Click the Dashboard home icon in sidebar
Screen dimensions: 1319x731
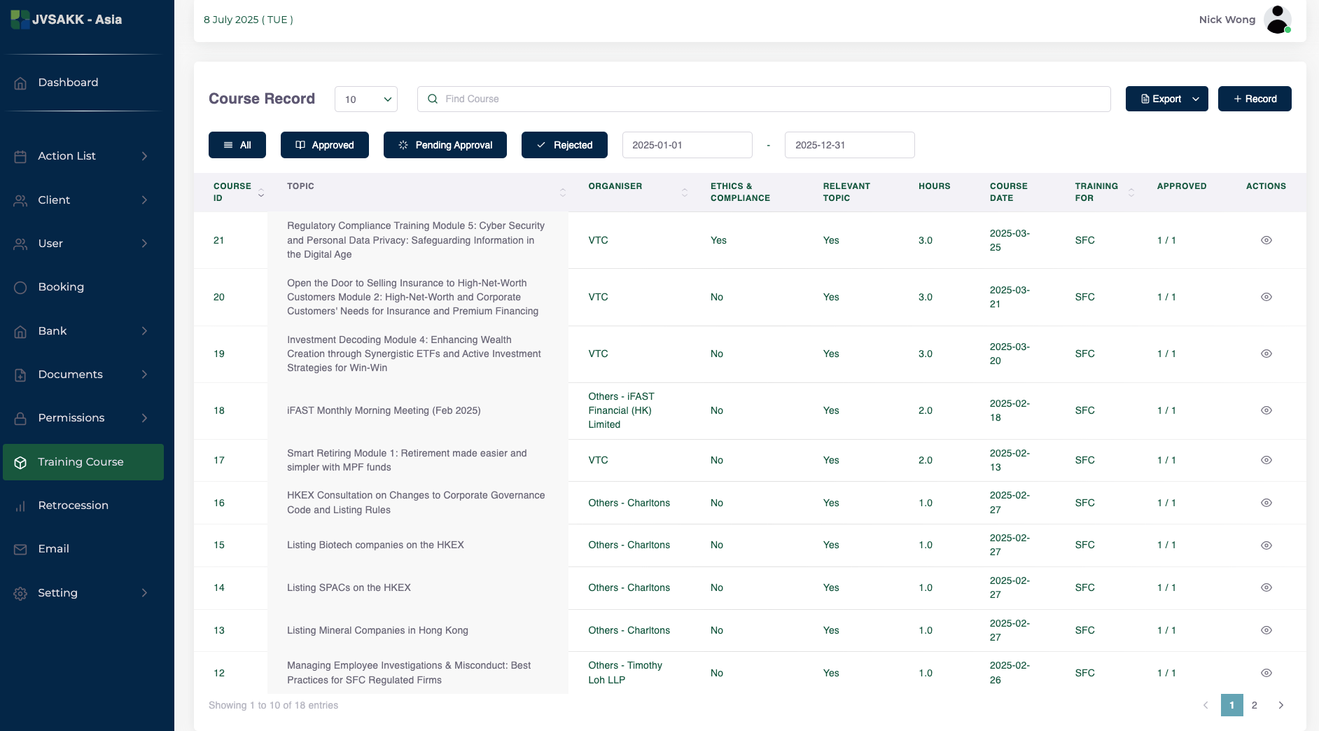pyautogui.click(x=20, y=83)
